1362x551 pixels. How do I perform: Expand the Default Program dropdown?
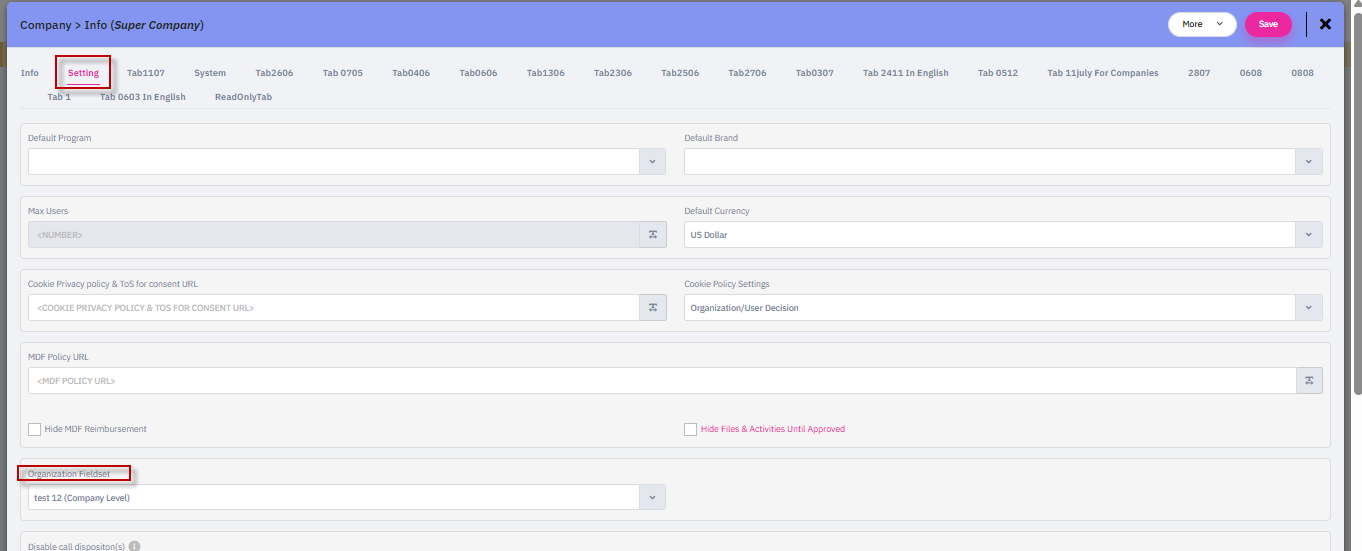pyautogui.click(x=652, y=161)
